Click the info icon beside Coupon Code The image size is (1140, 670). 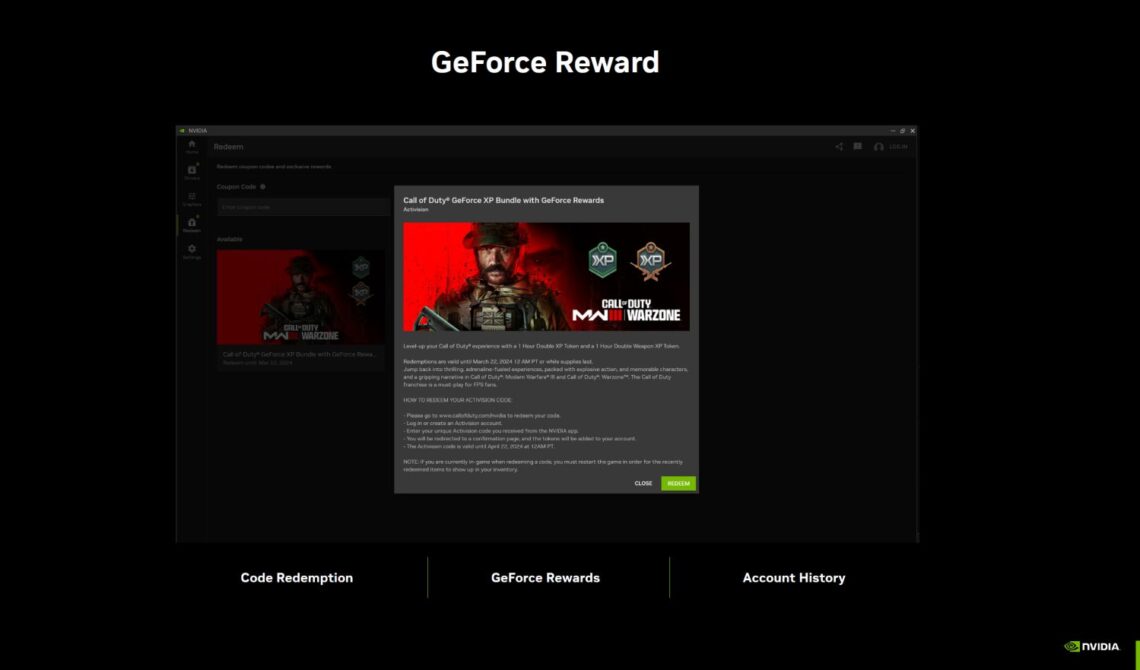[263, 187]
